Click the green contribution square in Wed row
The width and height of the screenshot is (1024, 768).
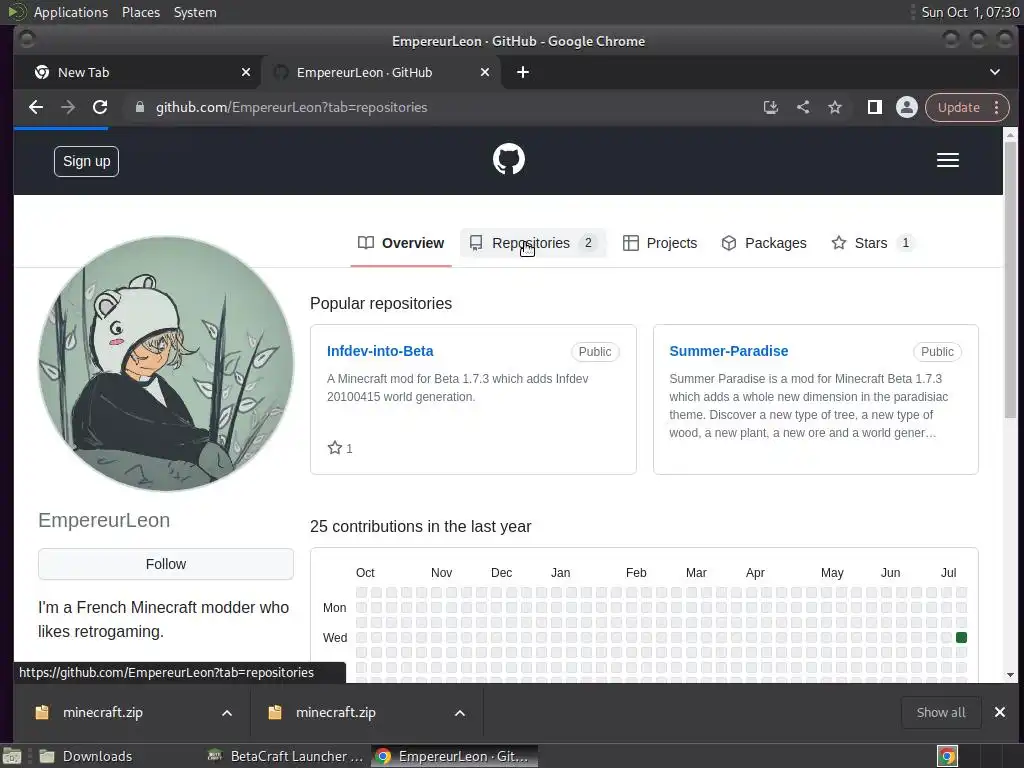click(x=961, y=637)
